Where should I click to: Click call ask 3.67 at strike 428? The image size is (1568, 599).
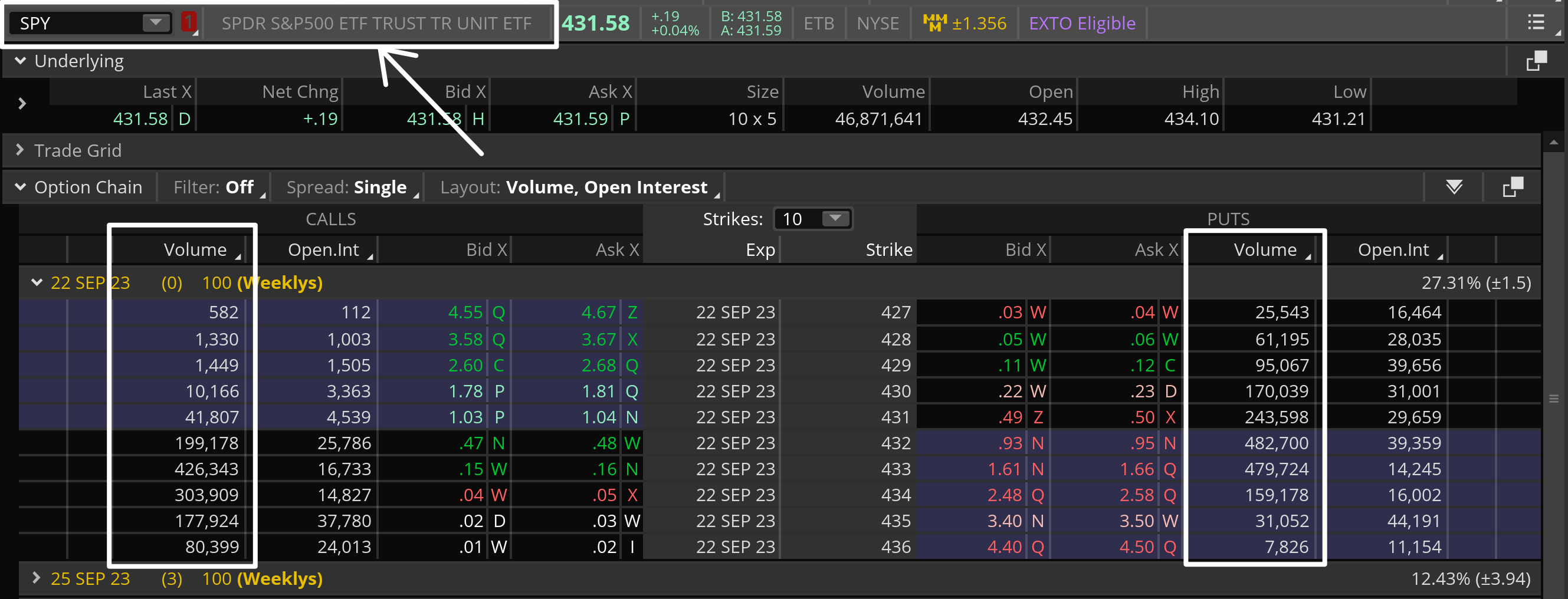point(598,340)
